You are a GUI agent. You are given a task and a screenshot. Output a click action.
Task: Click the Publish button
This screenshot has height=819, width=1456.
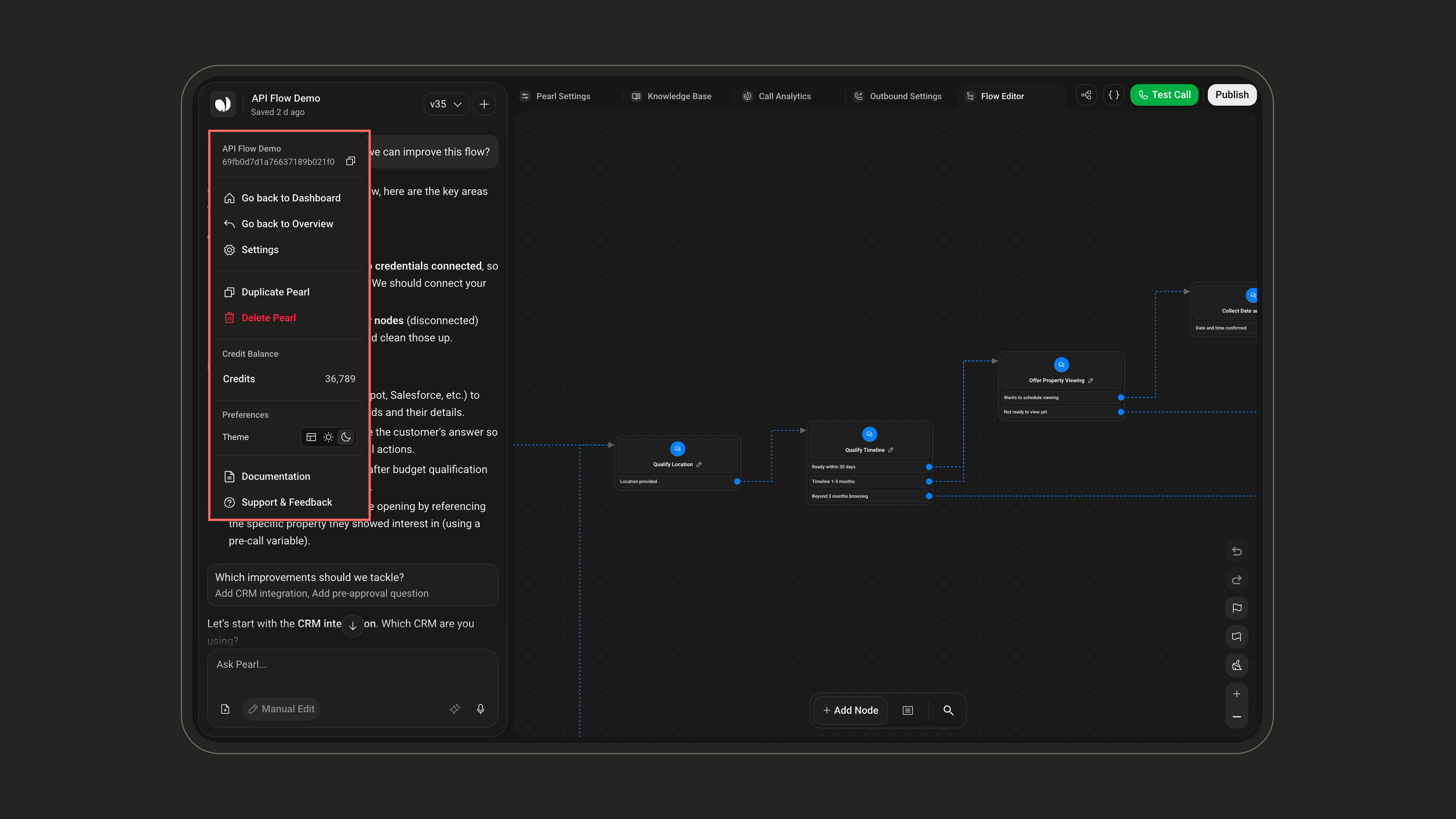[x=1232, y=95]
